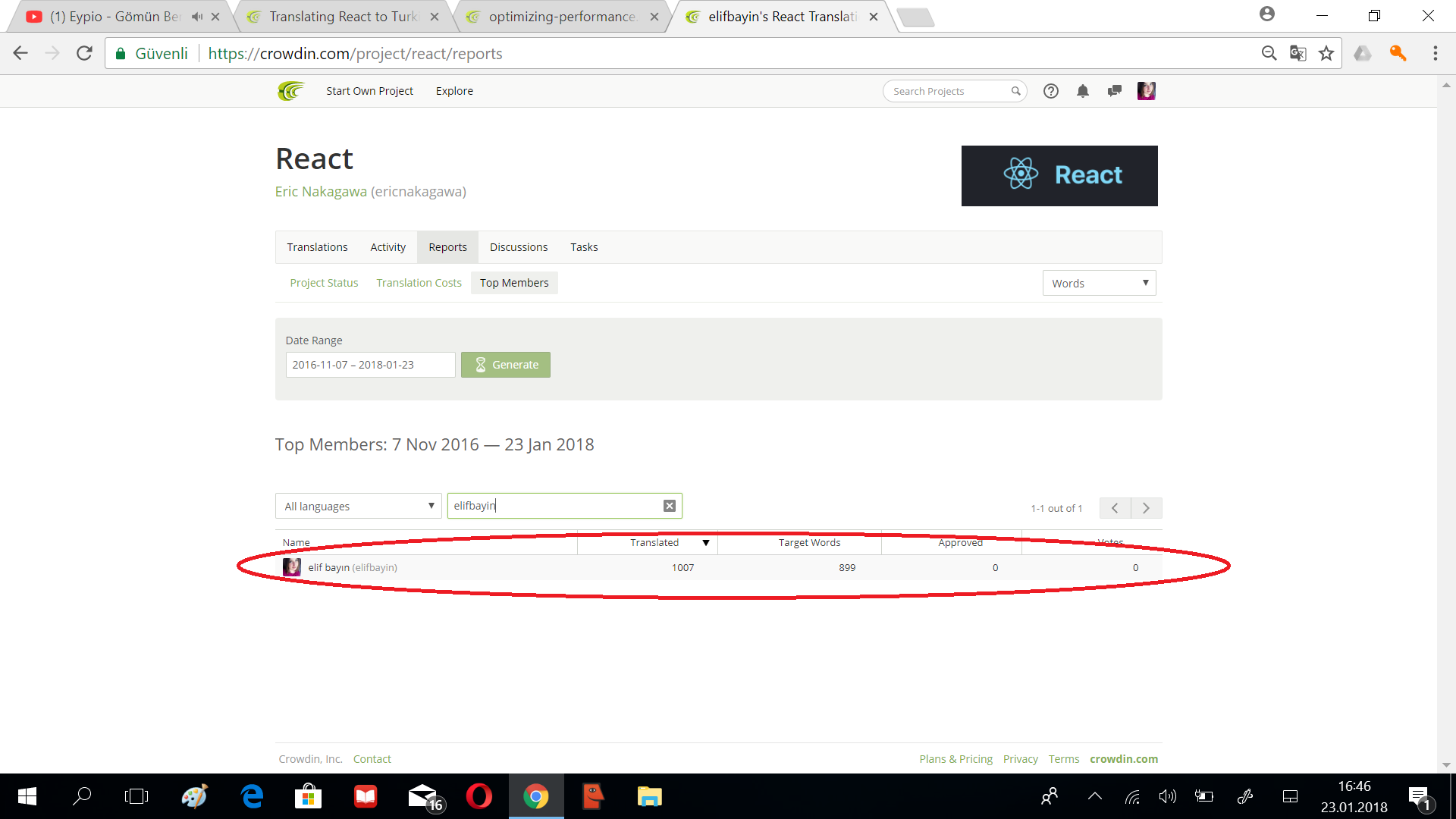Image resolution: width=1456 pixels, height=819 pixels.
Task: Open the Privacy footer link
Action: pyautogui.click(x=1020, y=759)
